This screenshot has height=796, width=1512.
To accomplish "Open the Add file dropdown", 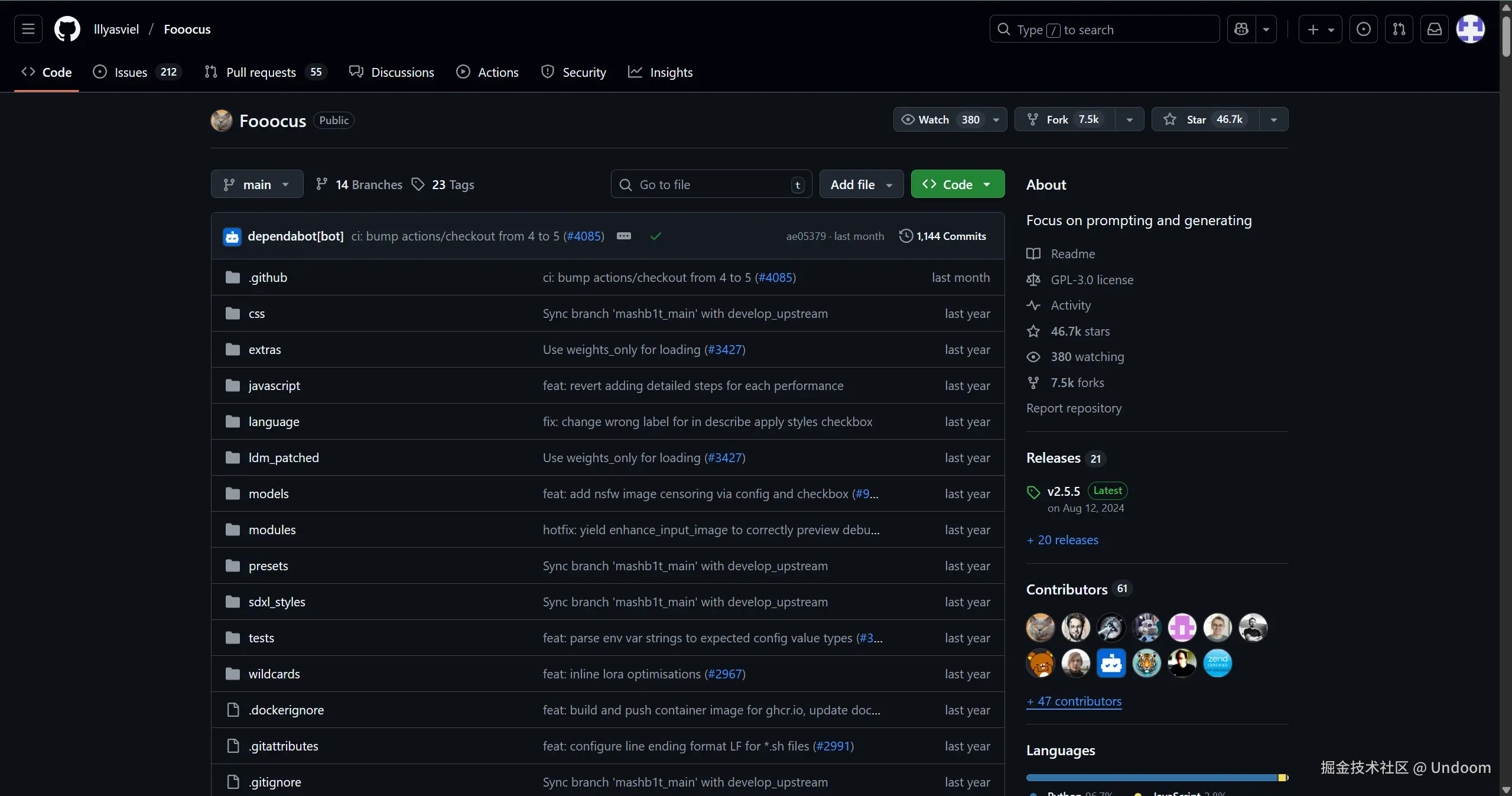I will 861,184.
